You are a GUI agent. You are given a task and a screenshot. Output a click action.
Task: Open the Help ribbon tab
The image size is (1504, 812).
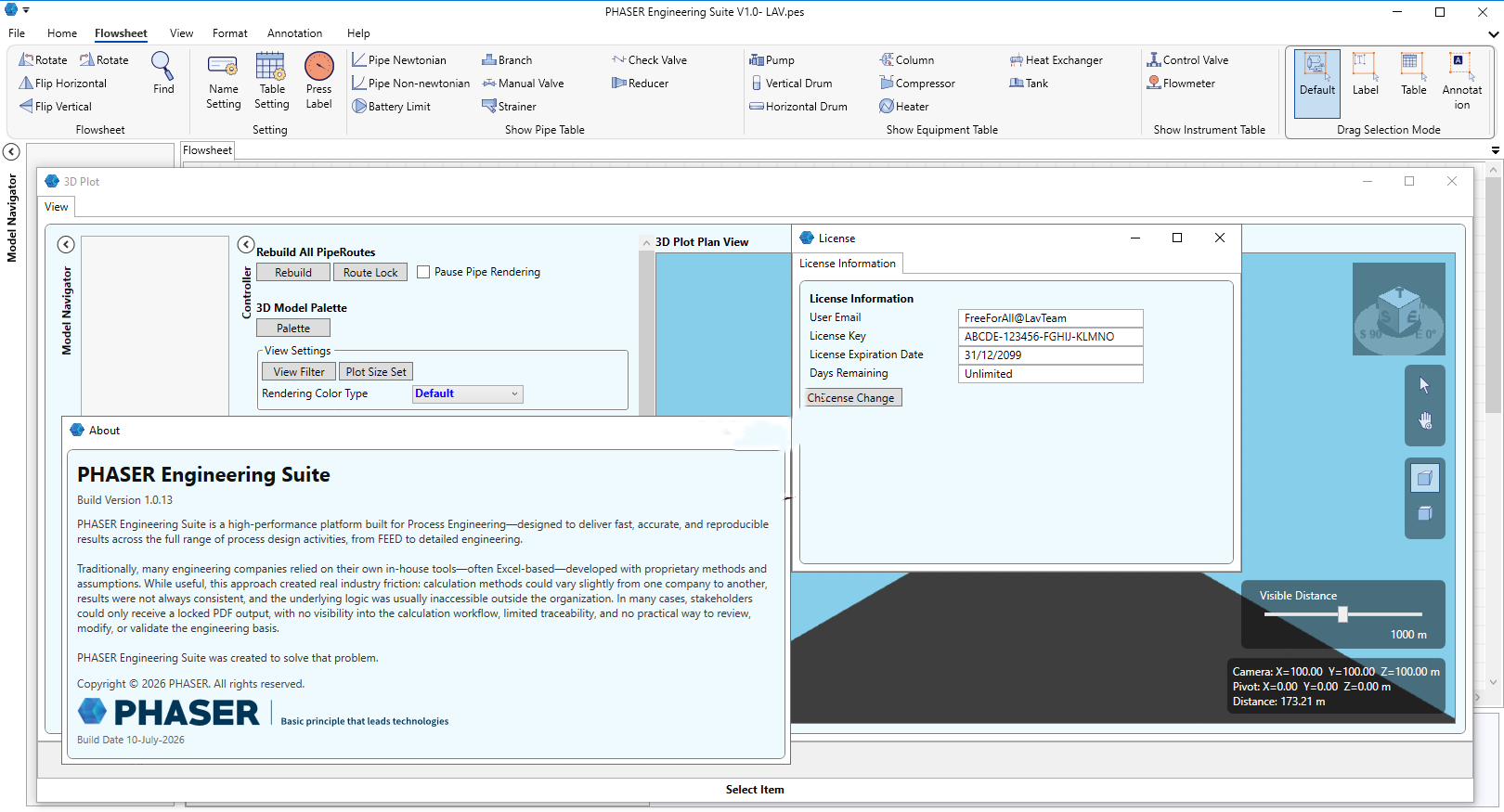(x=358, y=33)
